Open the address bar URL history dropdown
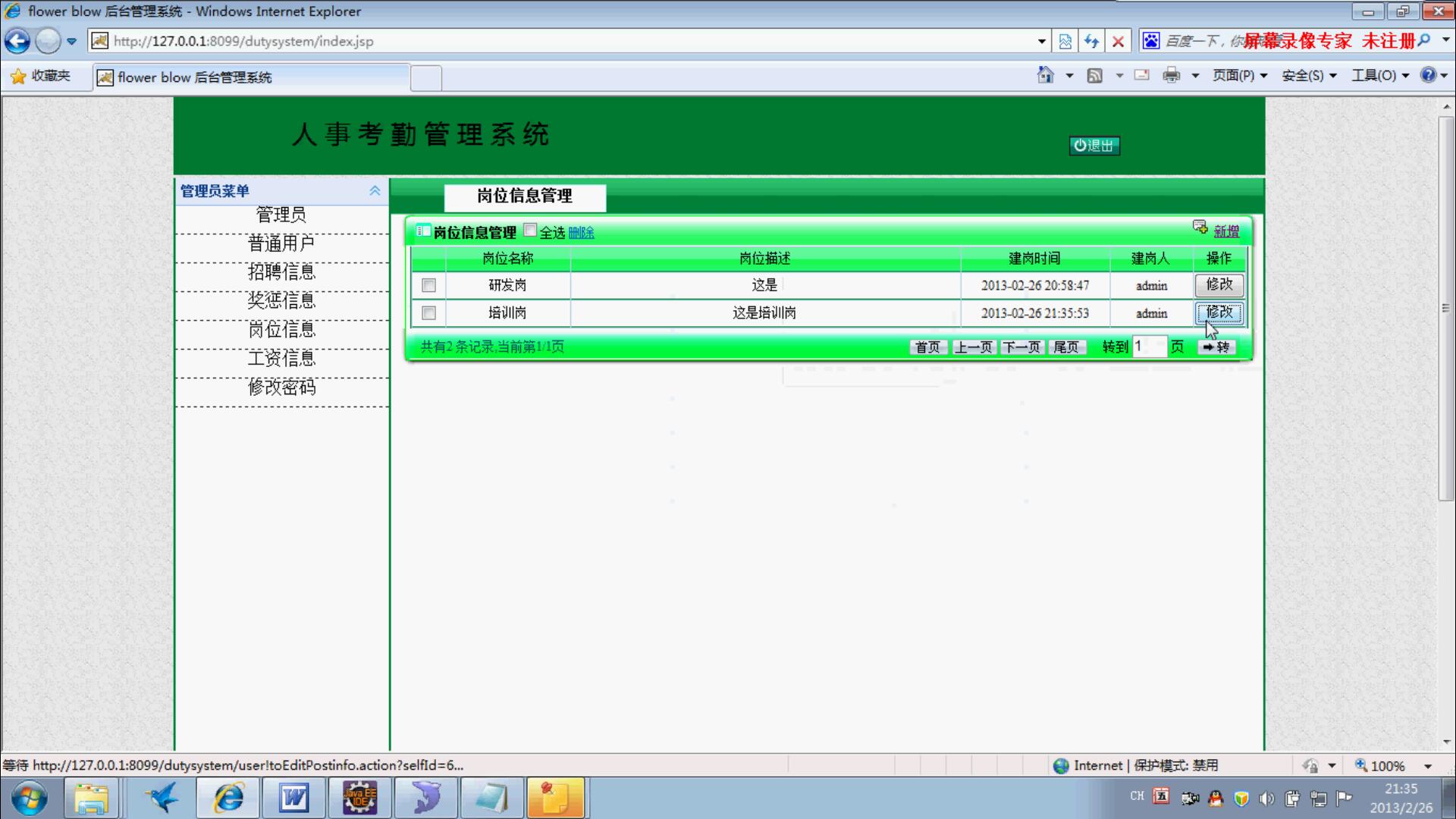 click(1042, 41)
